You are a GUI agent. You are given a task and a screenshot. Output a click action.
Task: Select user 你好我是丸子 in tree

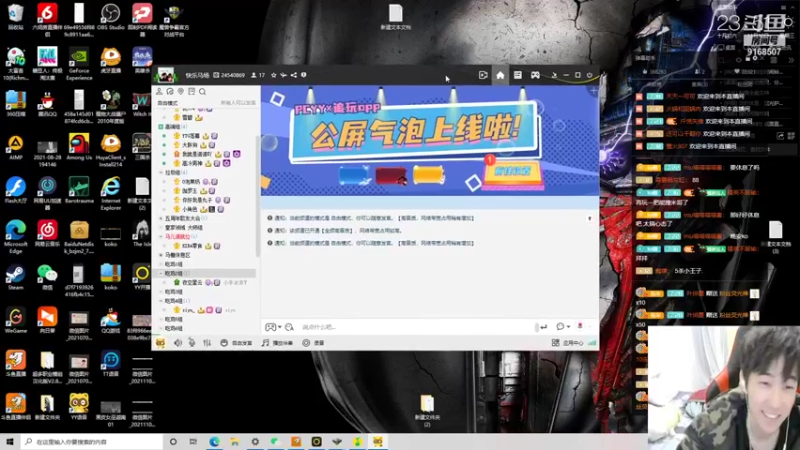pos(197,200)
